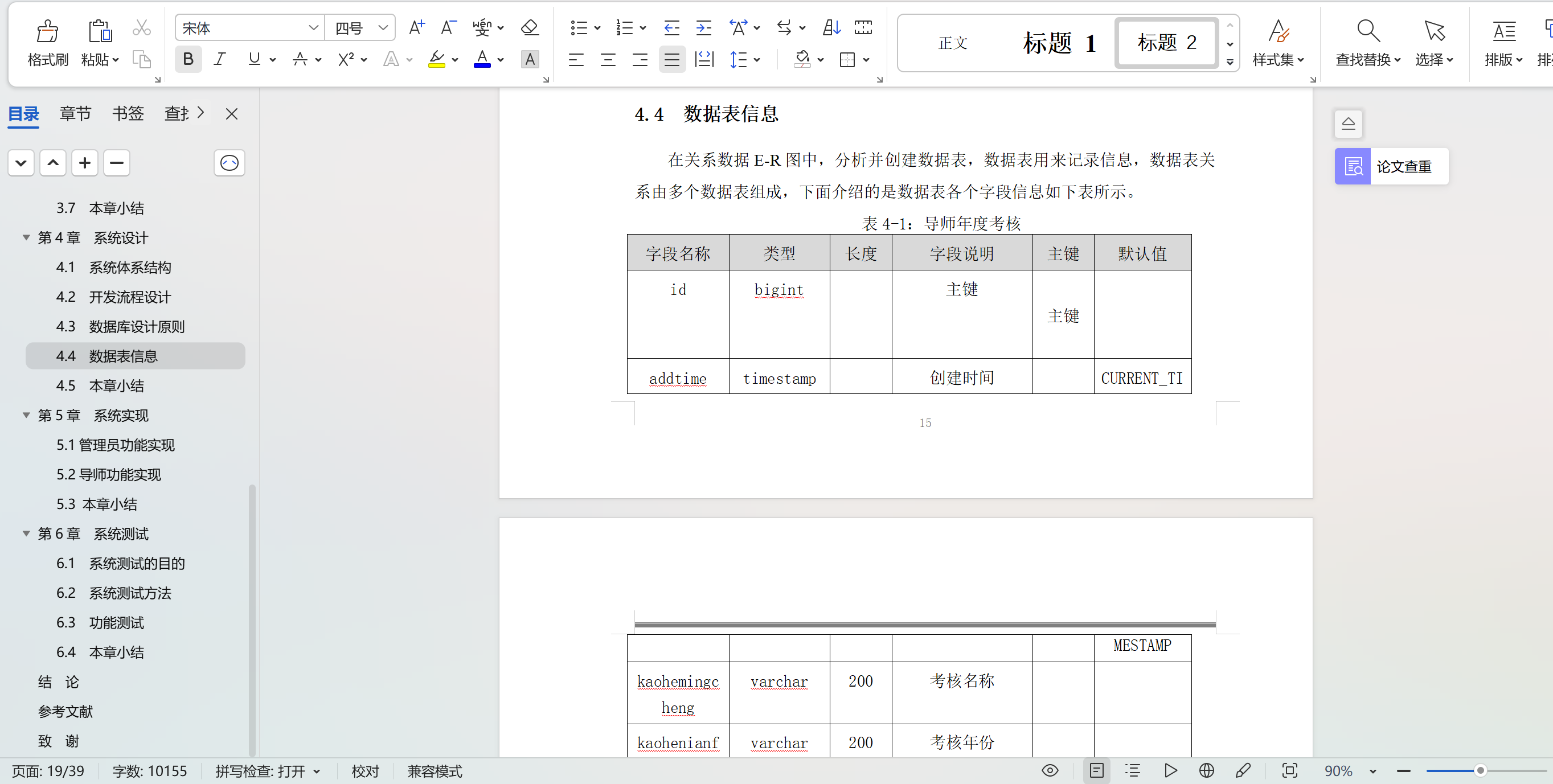
Task: Apply yellow highlight color swatch
Action: [x=436, y=59]
